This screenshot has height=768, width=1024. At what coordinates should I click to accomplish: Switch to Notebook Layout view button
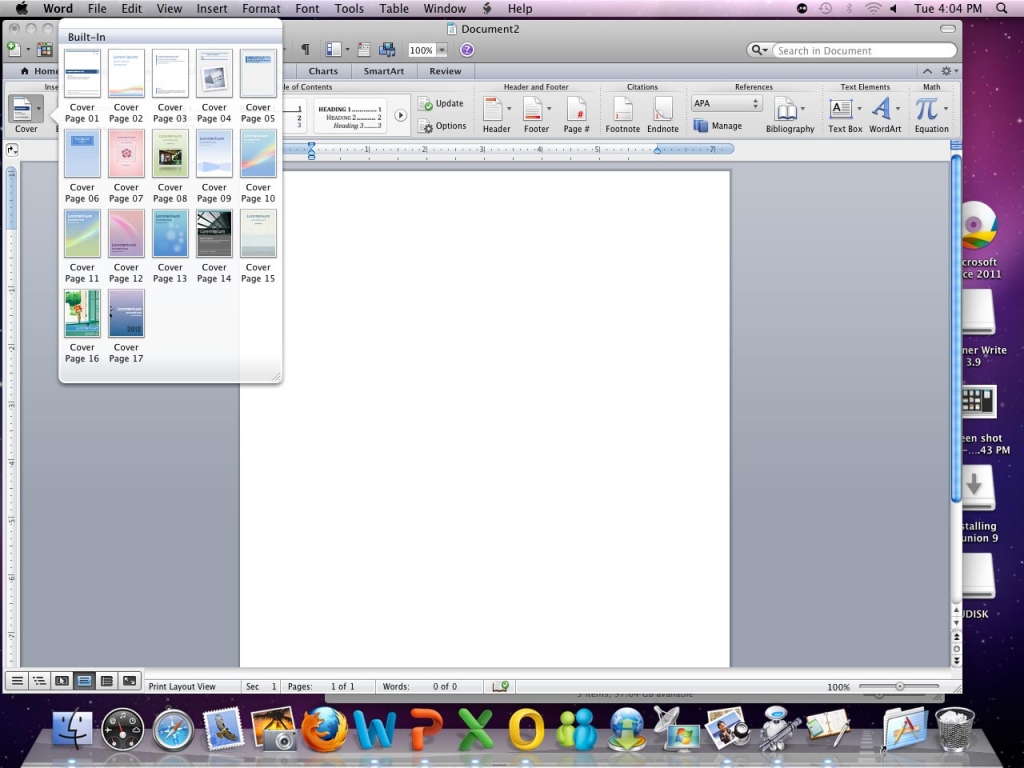click(106, 681)
